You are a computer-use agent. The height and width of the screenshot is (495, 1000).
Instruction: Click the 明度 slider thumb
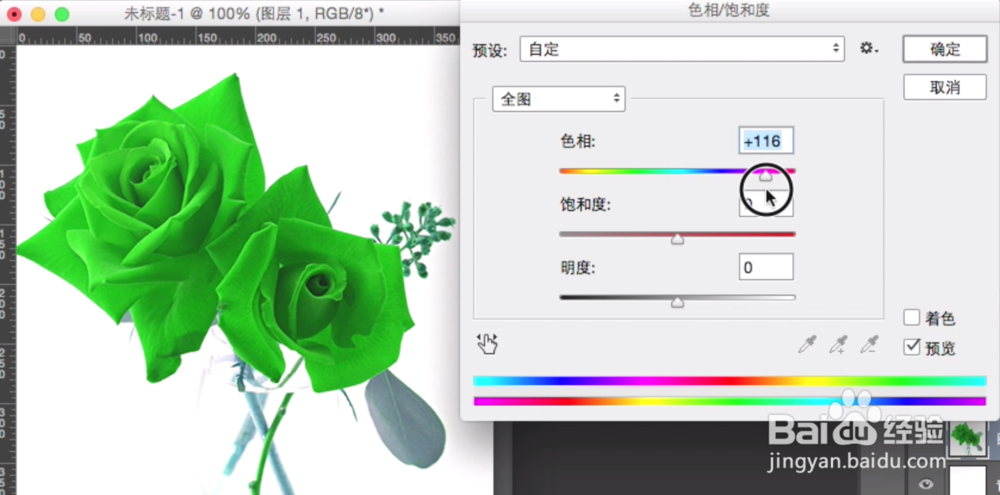click(677, 302)
